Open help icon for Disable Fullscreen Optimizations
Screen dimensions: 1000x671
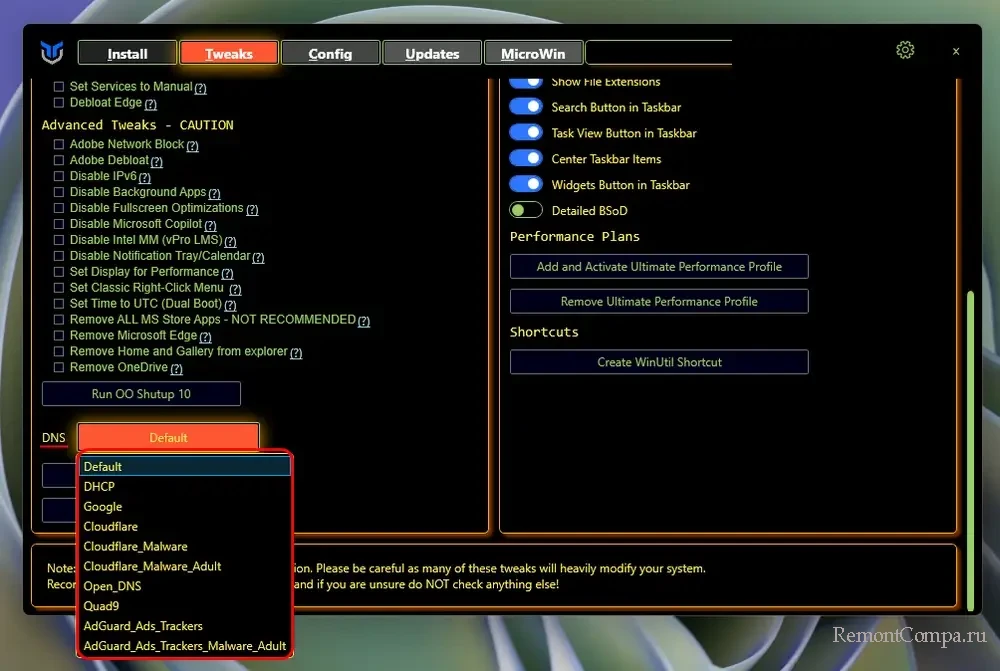[253, 209]
